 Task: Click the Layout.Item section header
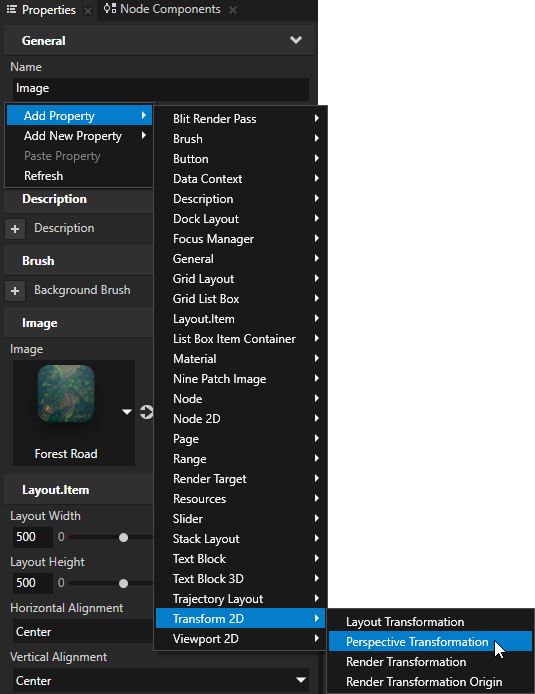[79, 490]
